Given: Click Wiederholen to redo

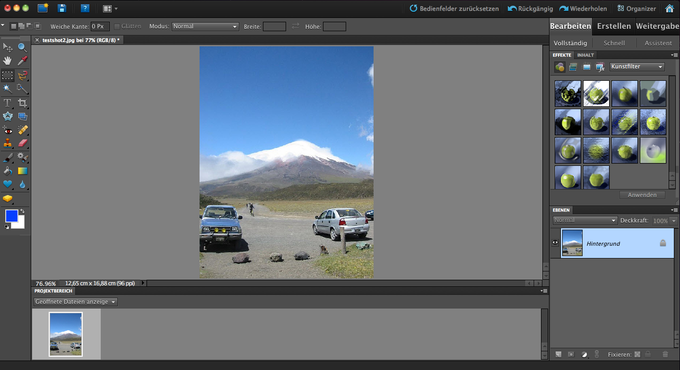Looking at the screenshot, I should [583, 8].
